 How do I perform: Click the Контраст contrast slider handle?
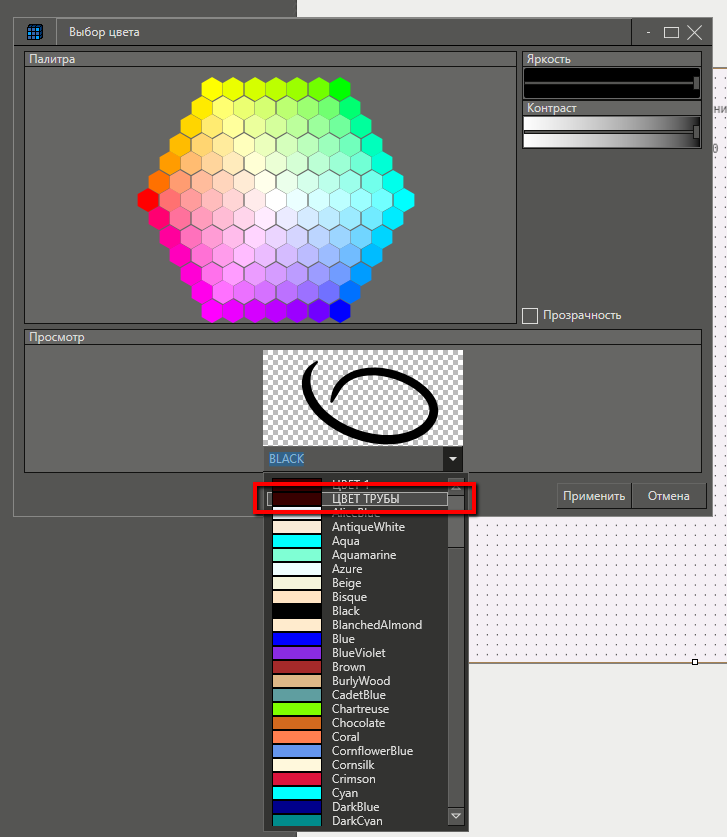tap(696, 132)
